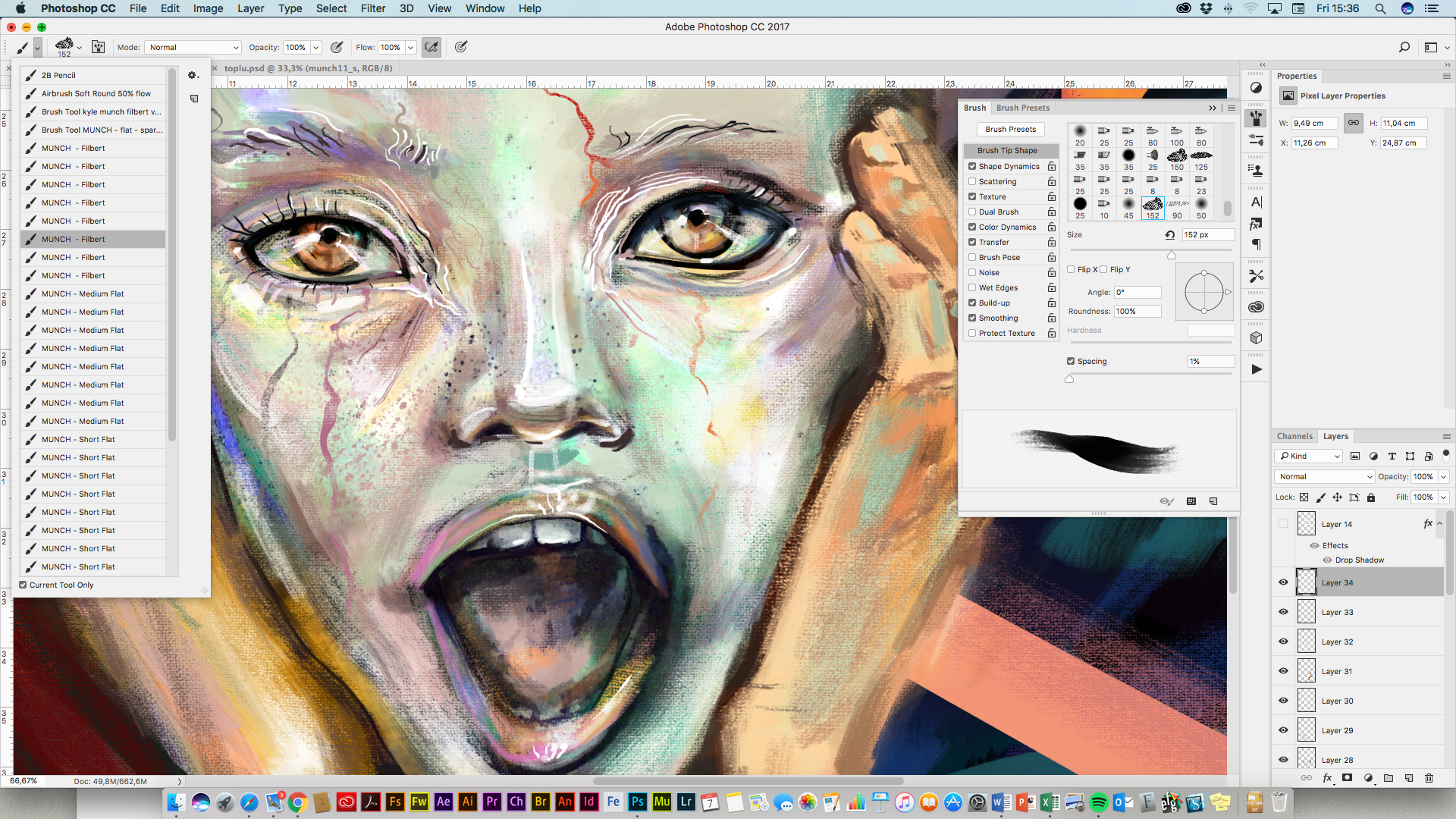Collapse Layer 14 effects list
This screenshot has height=819, width=1456.
pyautogui.click(x=1439, y=523)
